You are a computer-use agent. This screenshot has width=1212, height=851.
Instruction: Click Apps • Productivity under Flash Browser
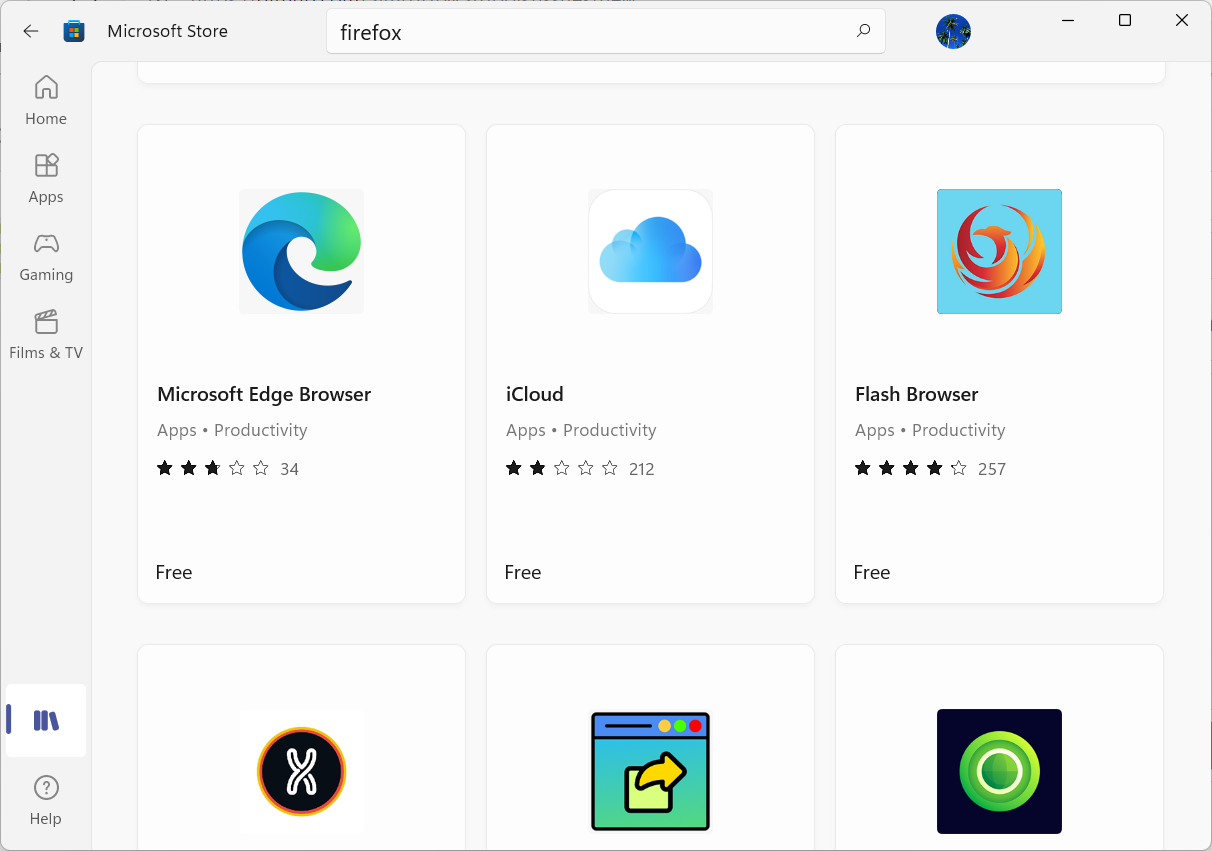(x=930, y=430)
